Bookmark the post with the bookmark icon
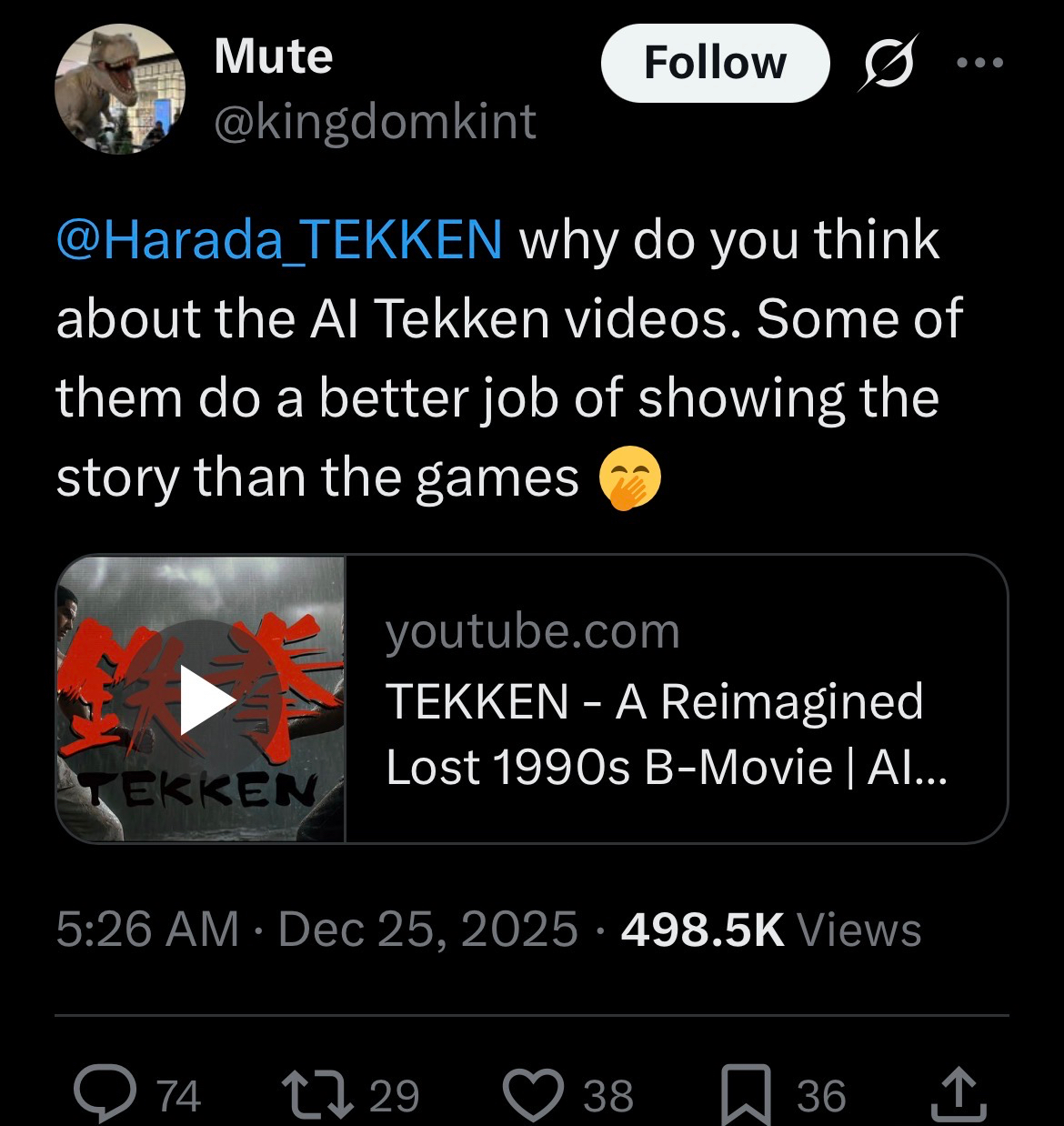The height and width of the screenshot is (1126, 1064). coord(746,1094)
